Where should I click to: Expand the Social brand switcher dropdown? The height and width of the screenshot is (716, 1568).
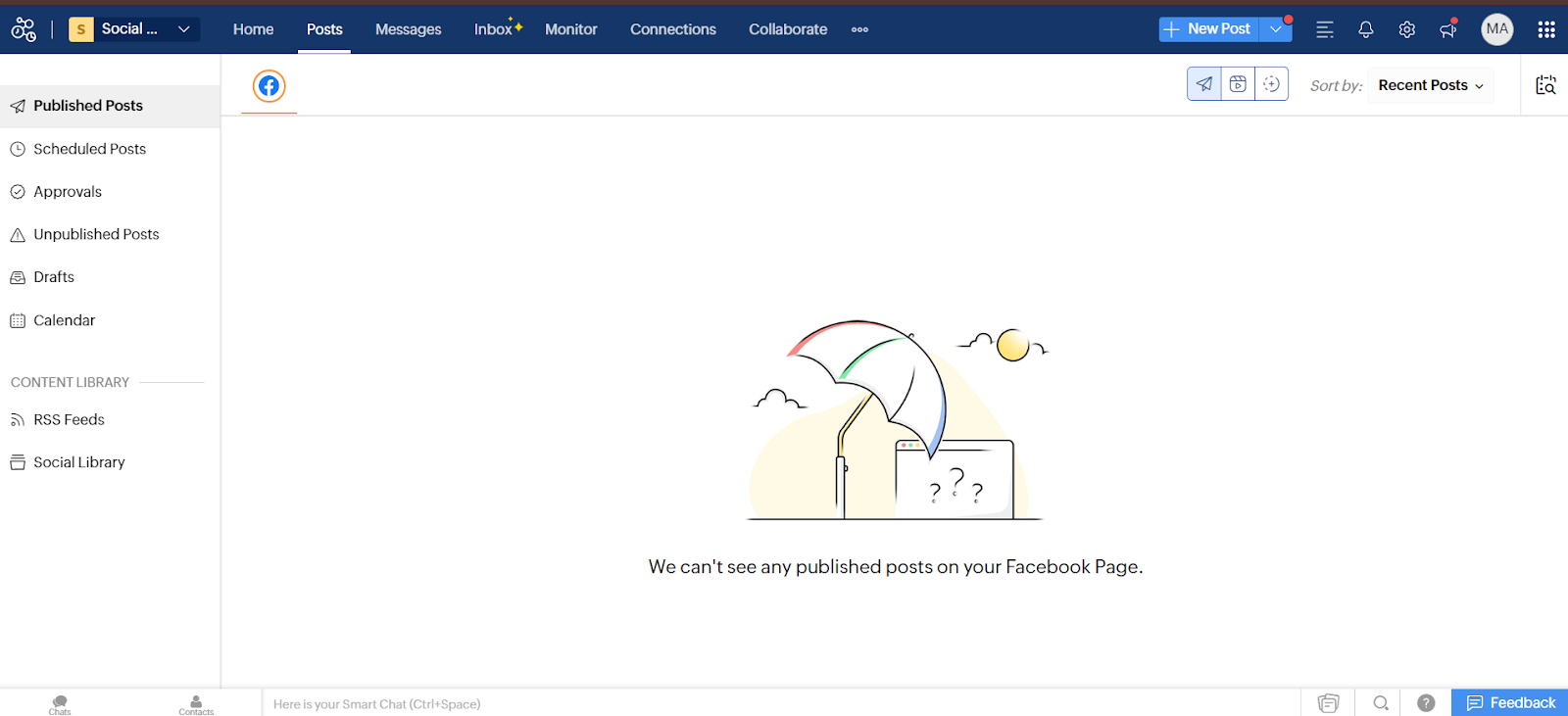coord(183,29)
